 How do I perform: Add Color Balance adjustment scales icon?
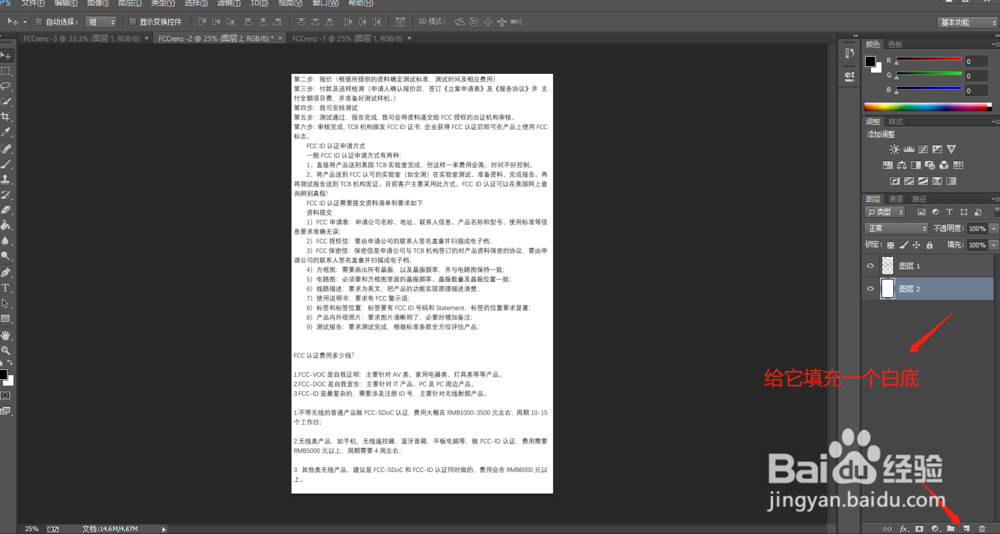click(x=902, y=165)
